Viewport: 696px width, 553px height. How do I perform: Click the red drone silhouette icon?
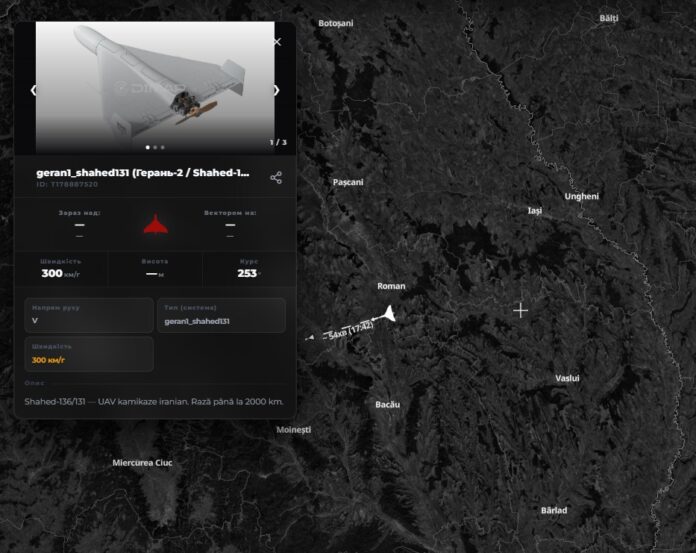point(155,224)
